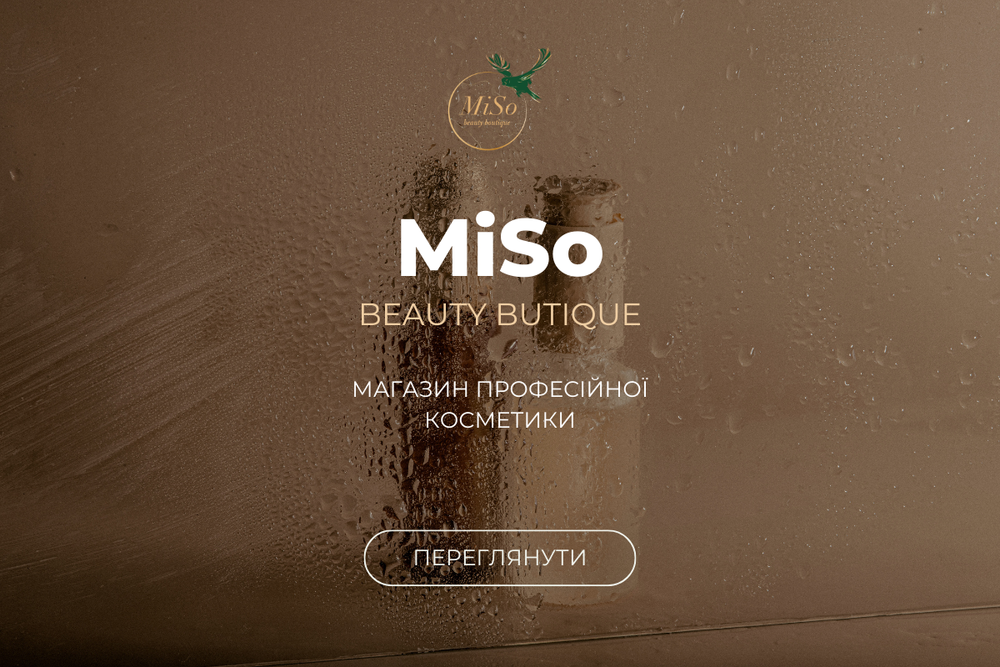Click the word ПРОФЕСІЙНОЇ in the description
The height and width of the screenshot is (667, 1000).
[x=563, y=389]
